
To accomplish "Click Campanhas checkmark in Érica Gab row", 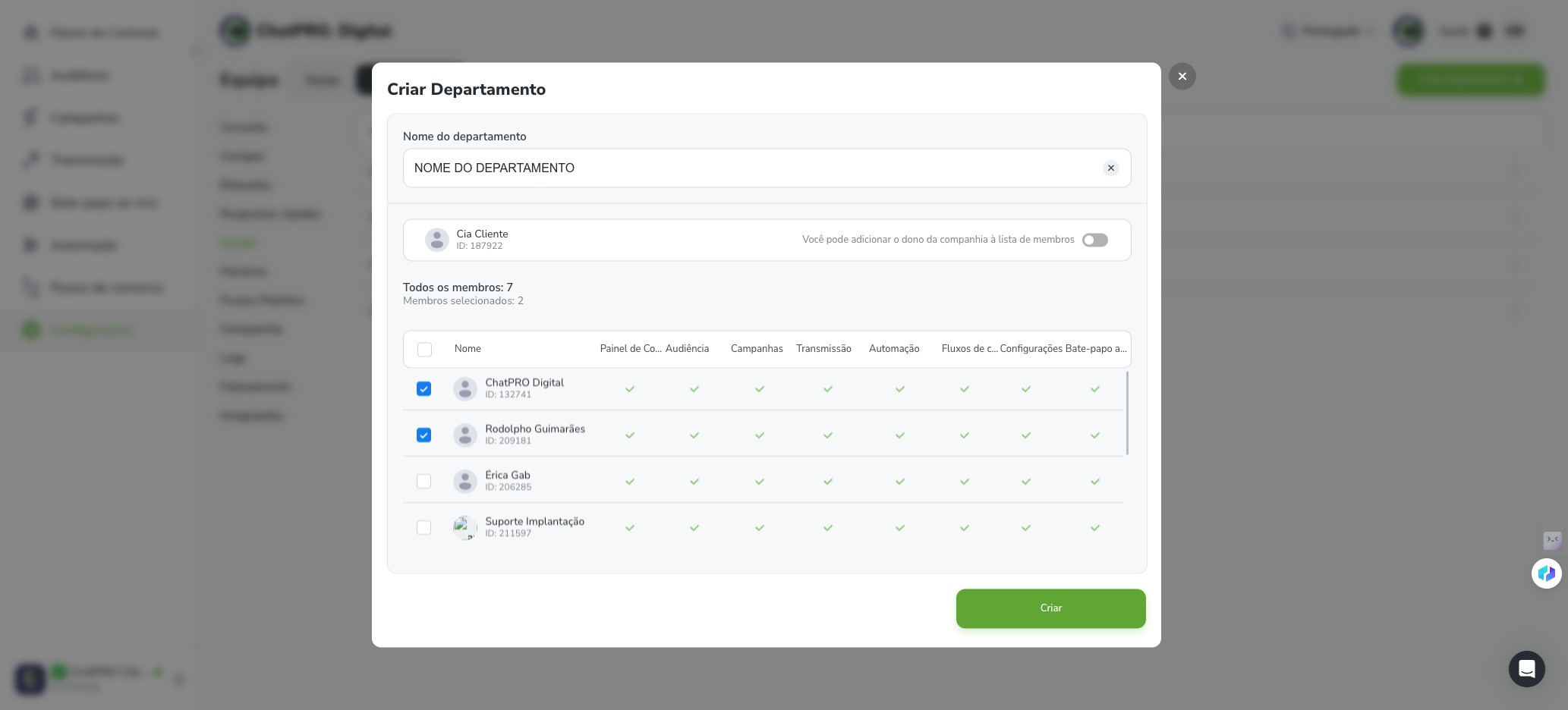I will point(760,482).
